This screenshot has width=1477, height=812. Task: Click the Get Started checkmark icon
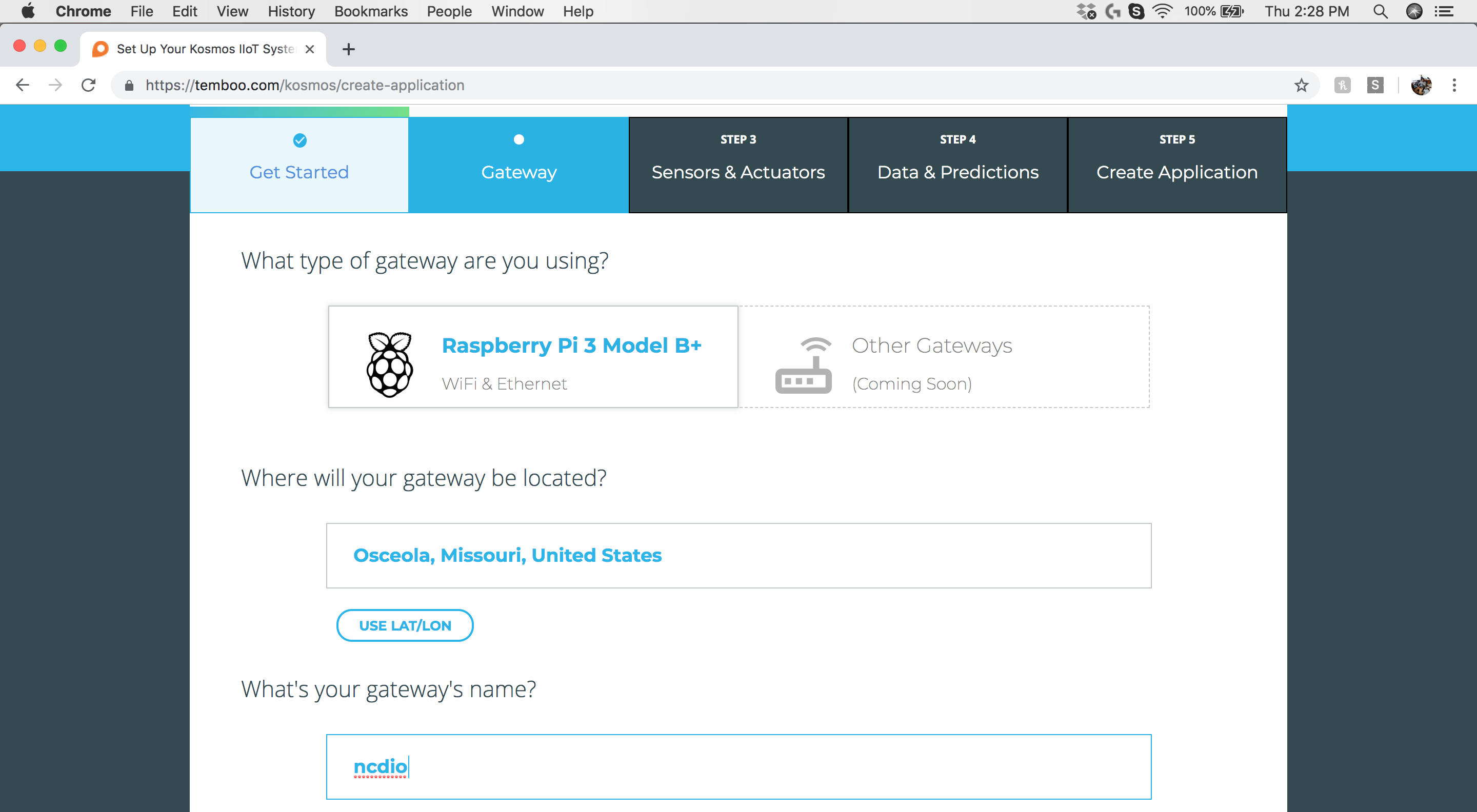click(x=300, y=140)
